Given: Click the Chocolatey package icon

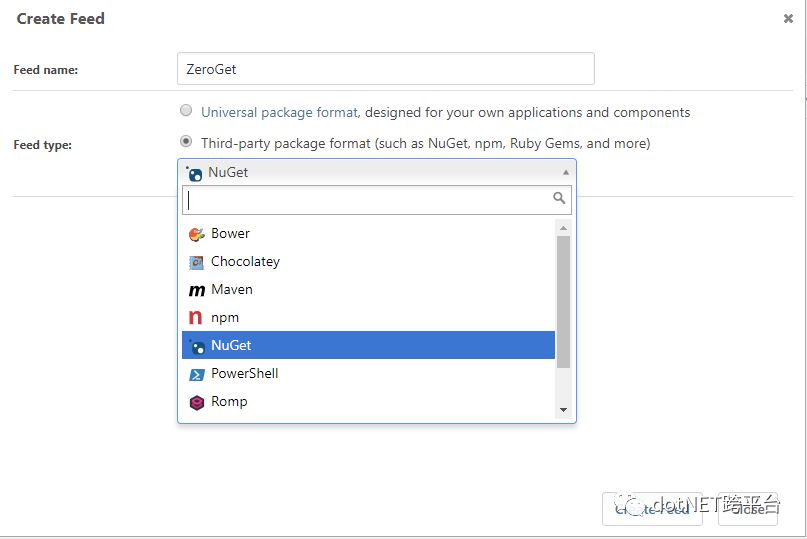Looking at the screenshot, I should click(x=196, y=263).
